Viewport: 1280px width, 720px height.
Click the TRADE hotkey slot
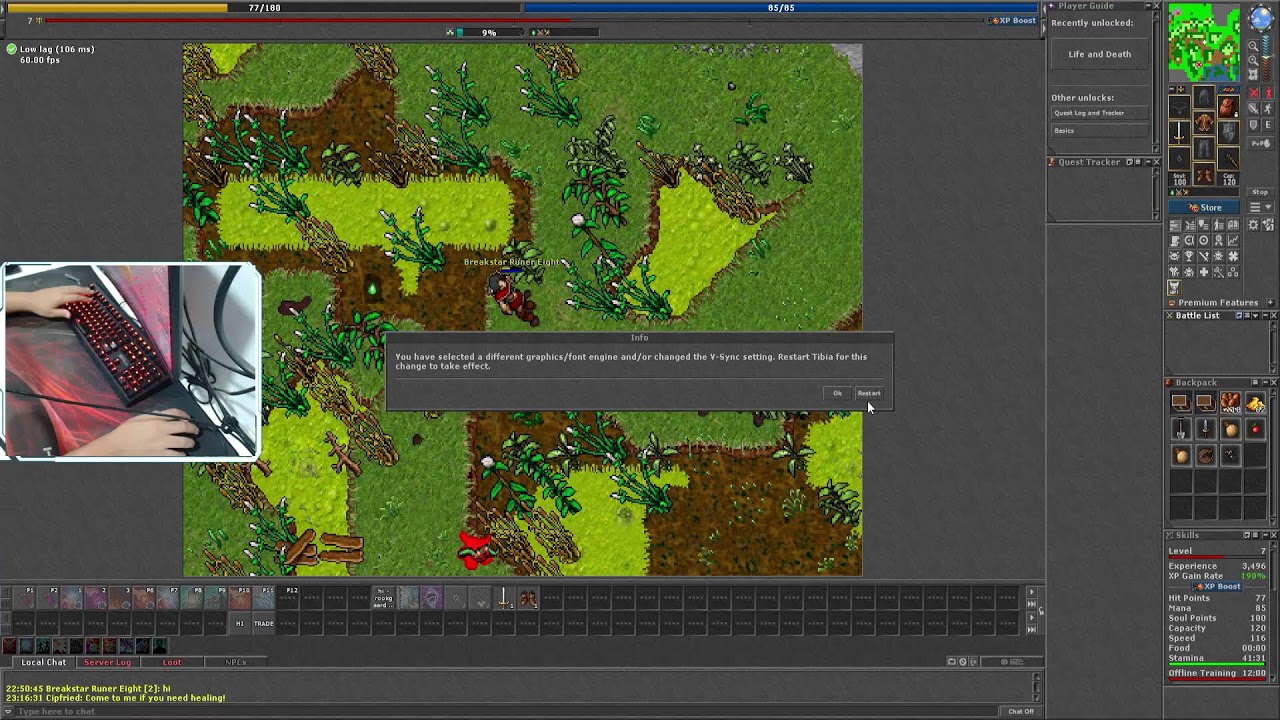pos(263,623)
